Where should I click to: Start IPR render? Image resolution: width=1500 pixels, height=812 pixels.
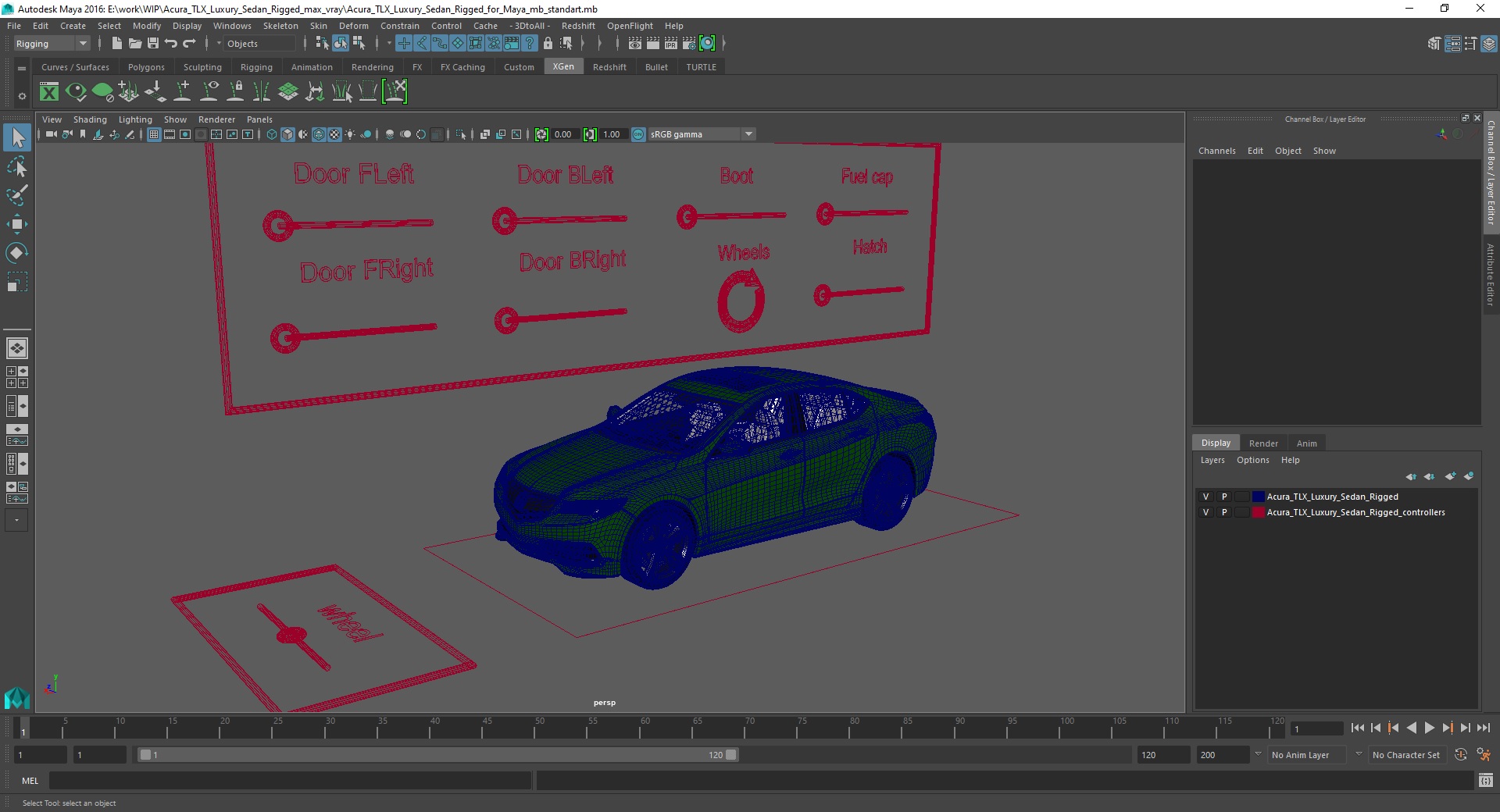(670, 44)
